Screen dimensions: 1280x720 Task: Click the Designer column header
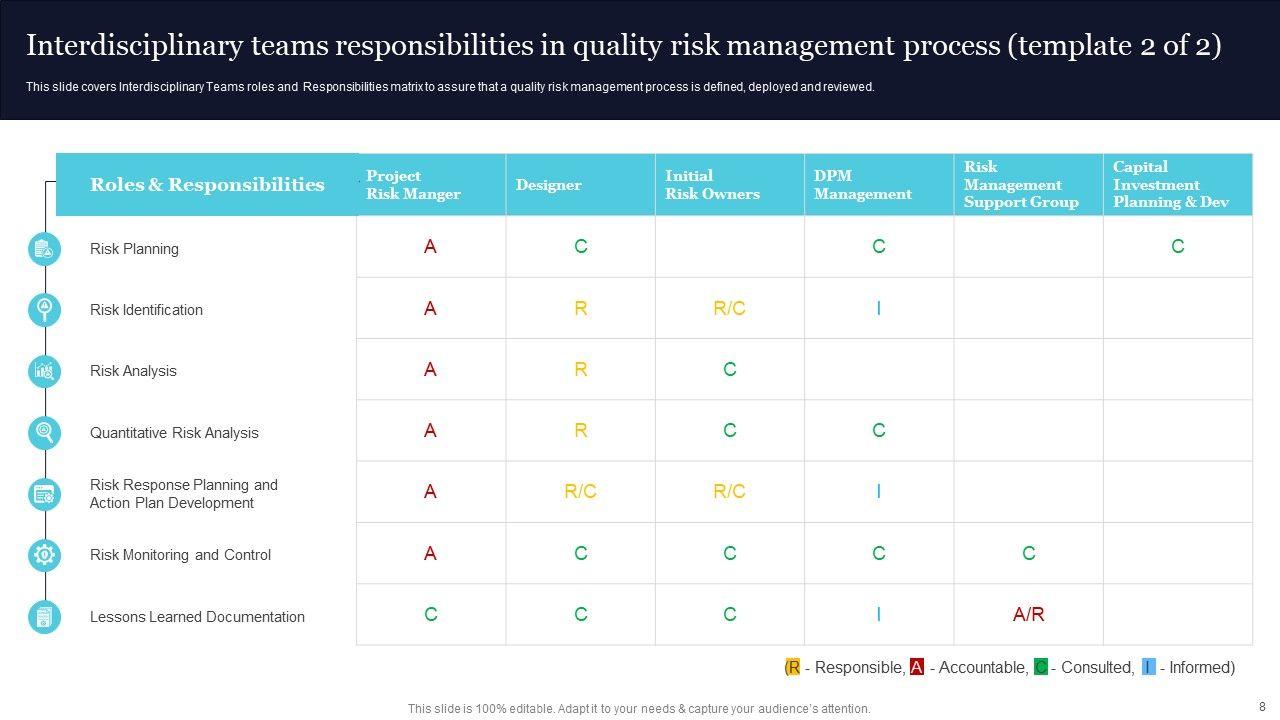548,185
